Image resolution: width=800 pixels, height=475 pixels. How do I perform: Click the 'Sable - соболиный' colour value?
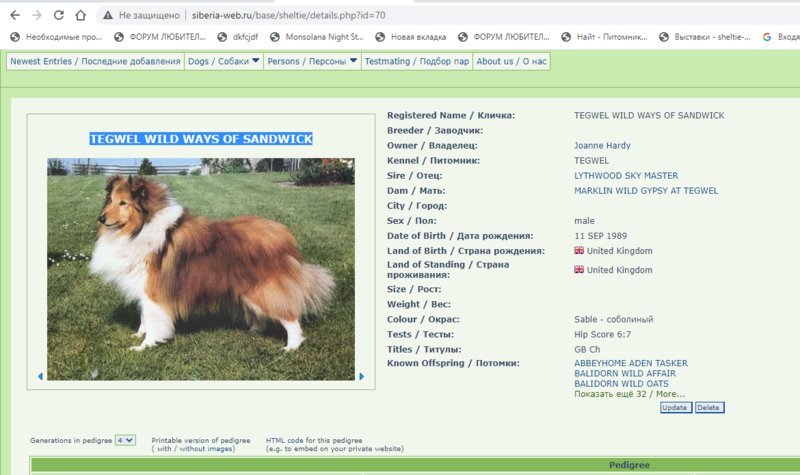point(613,319)
